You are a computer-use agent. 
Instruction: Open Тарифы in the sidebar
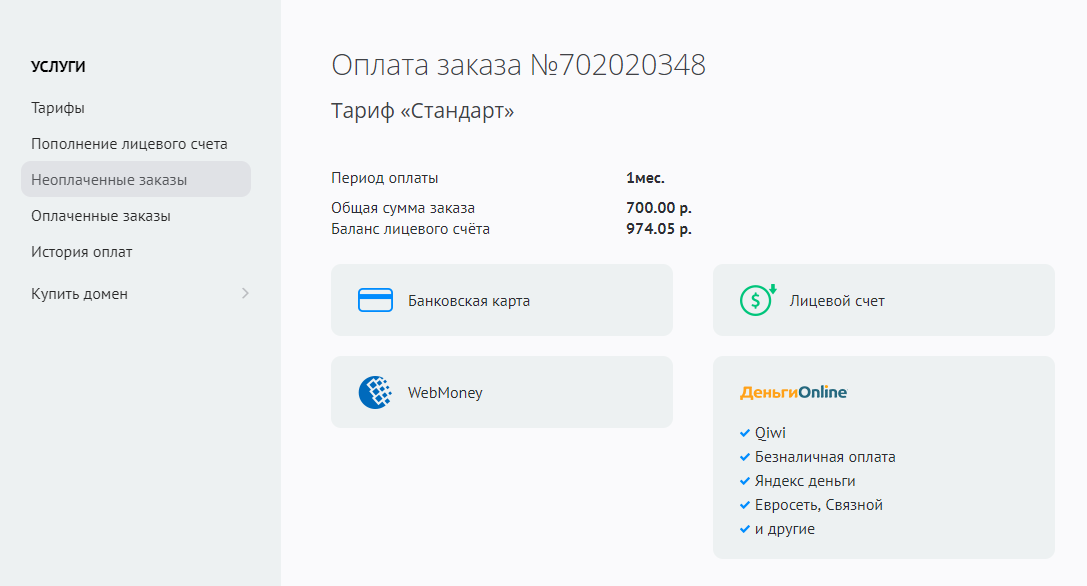pos(58,108)
